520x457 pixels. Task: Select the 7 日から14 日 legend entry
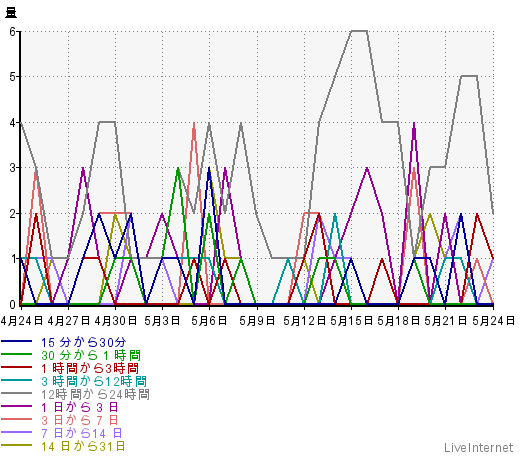tap(82, 433)
